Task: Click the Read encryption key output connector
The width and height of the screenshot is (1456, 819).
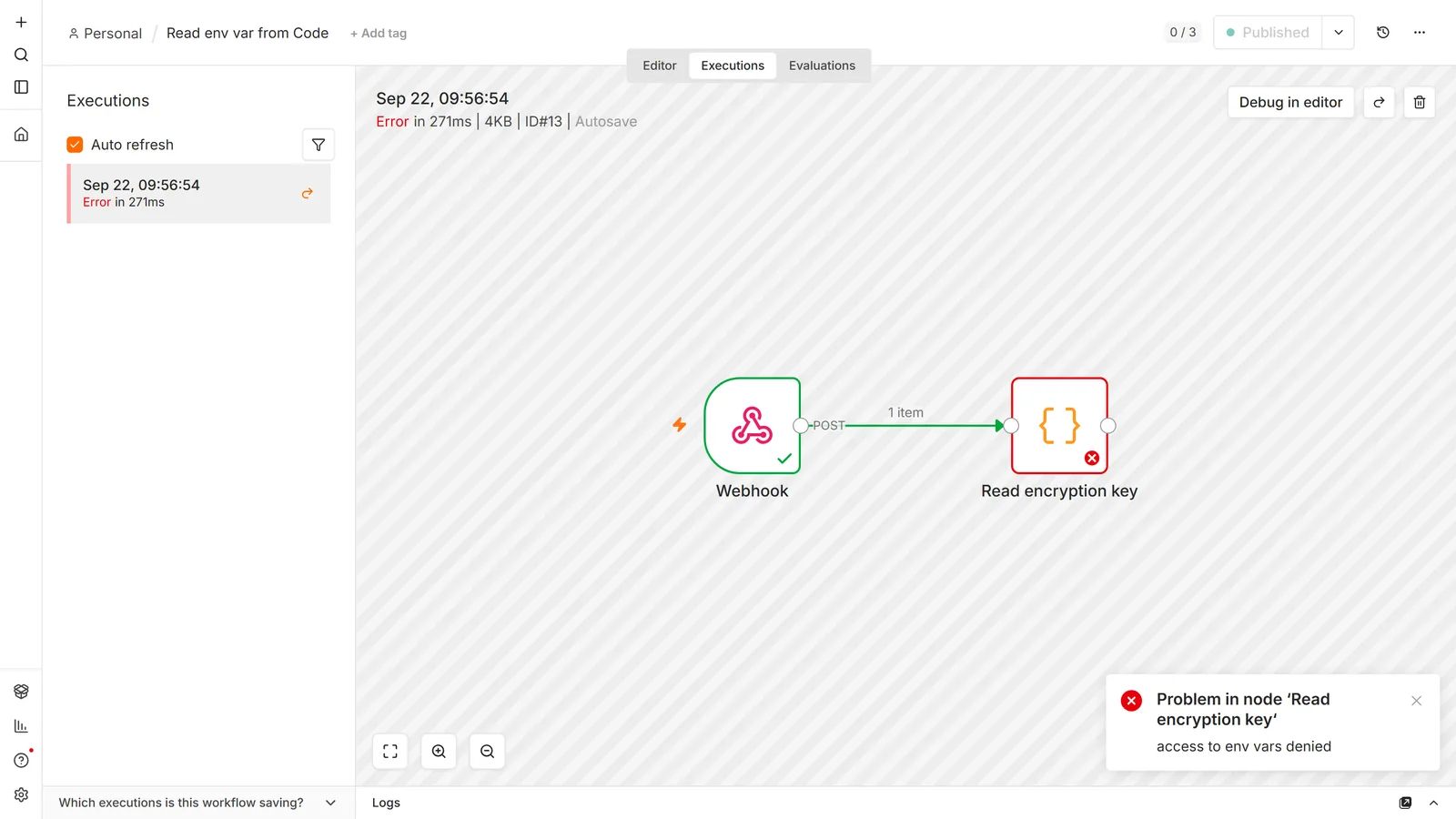Action: pyautogui.click(x=1107, y=426)
